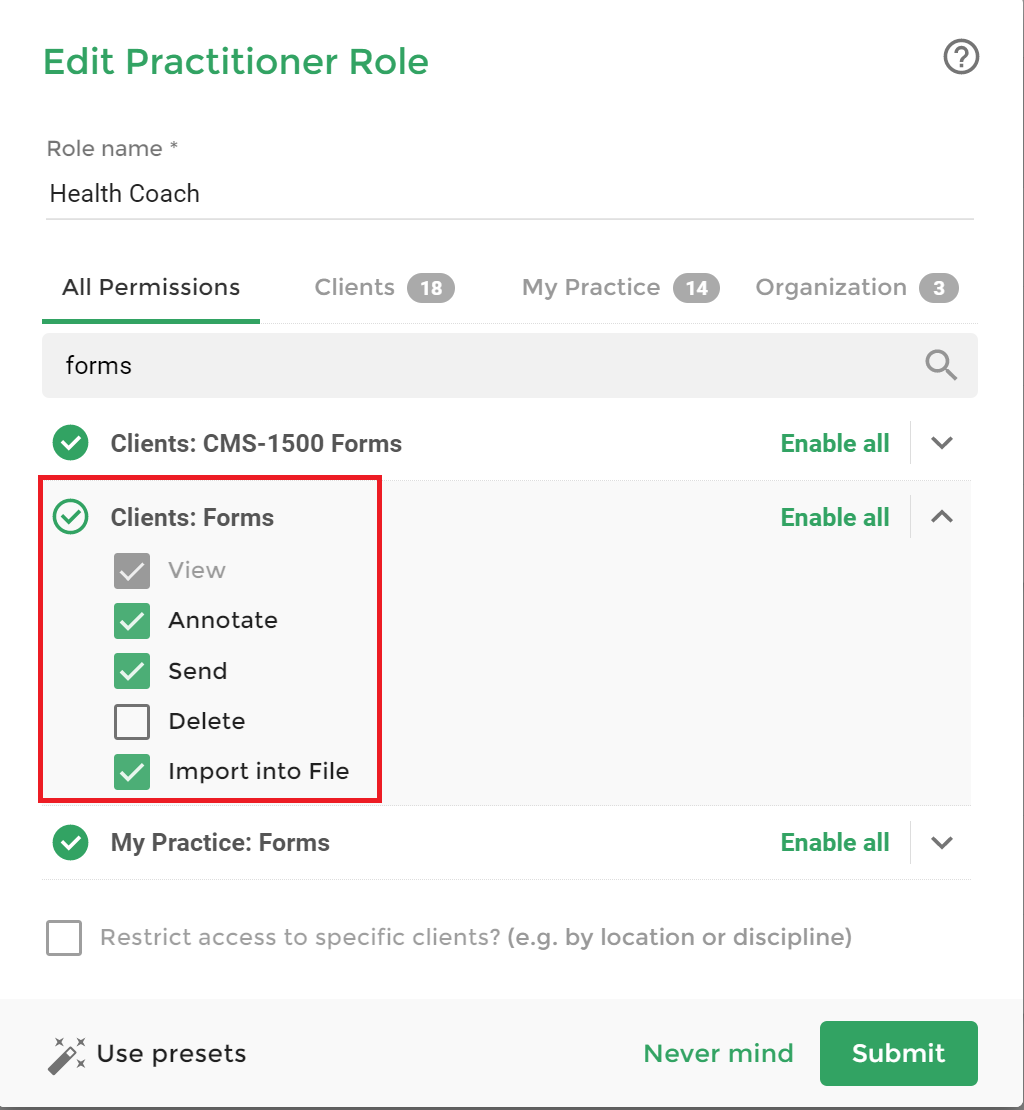The height and width of the screenshot is (1110, 1024).
Task: Open the help question mark icon
Action: coord(961,57)
